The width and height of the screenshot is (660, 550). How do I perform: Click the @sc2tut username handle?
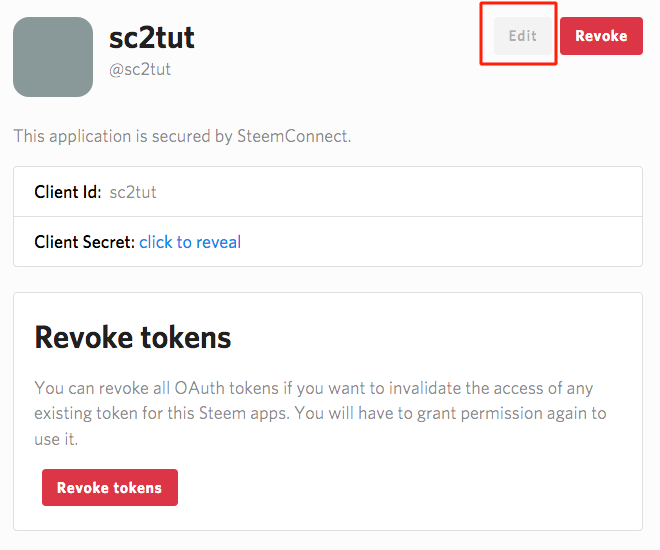tap(140, 69)
